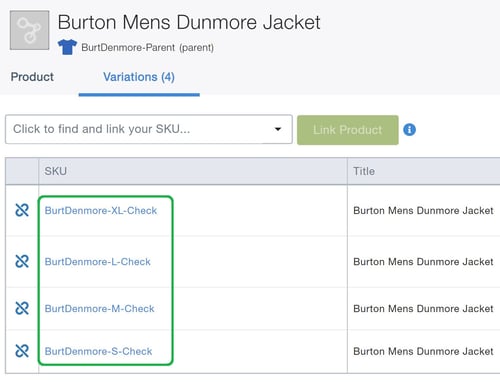Click the Burton Mens Dunmore Jacket page heading

(x=189, y=22)
